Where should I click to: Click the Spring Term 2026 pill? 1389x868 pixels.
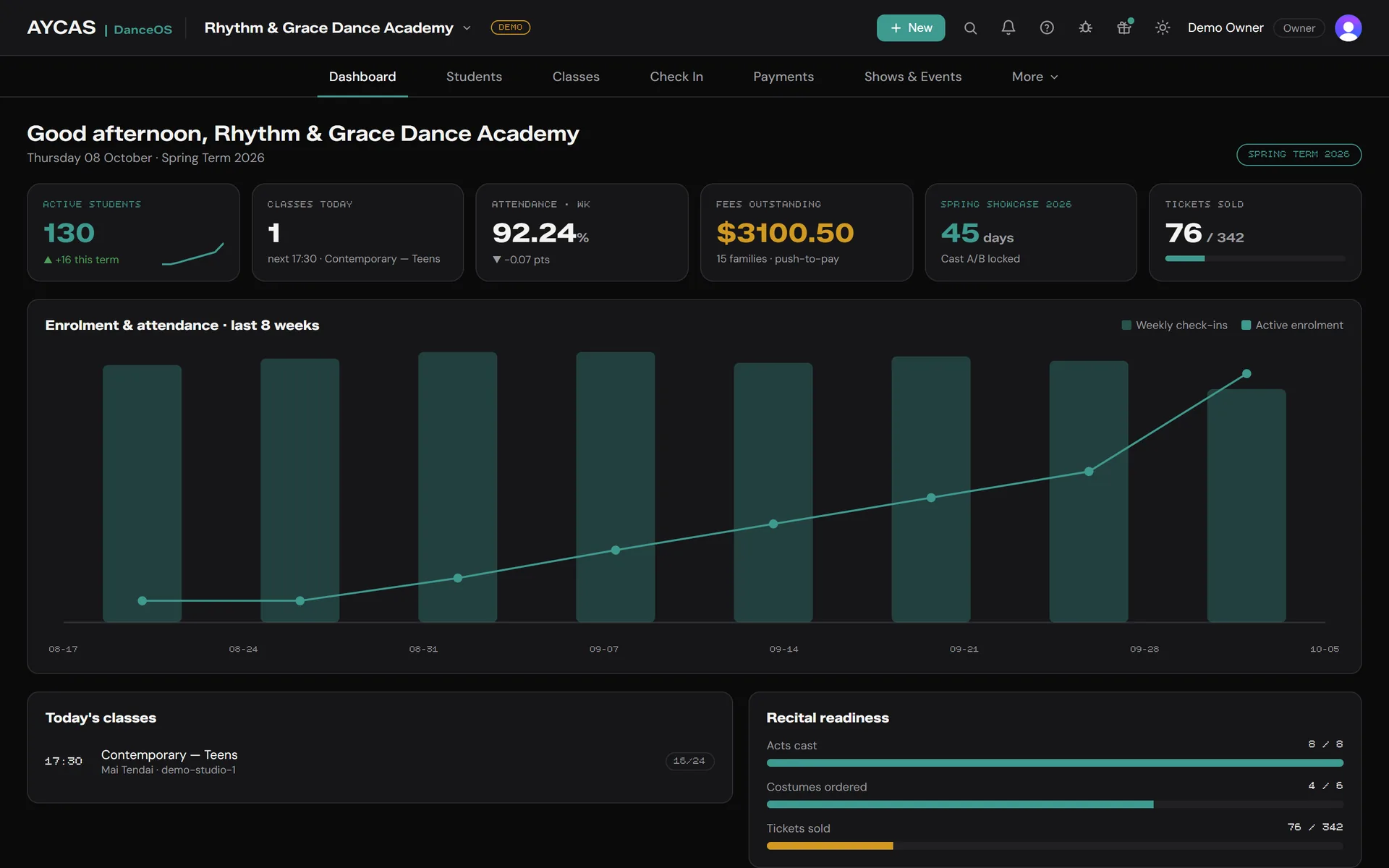tap(1299, 155)
